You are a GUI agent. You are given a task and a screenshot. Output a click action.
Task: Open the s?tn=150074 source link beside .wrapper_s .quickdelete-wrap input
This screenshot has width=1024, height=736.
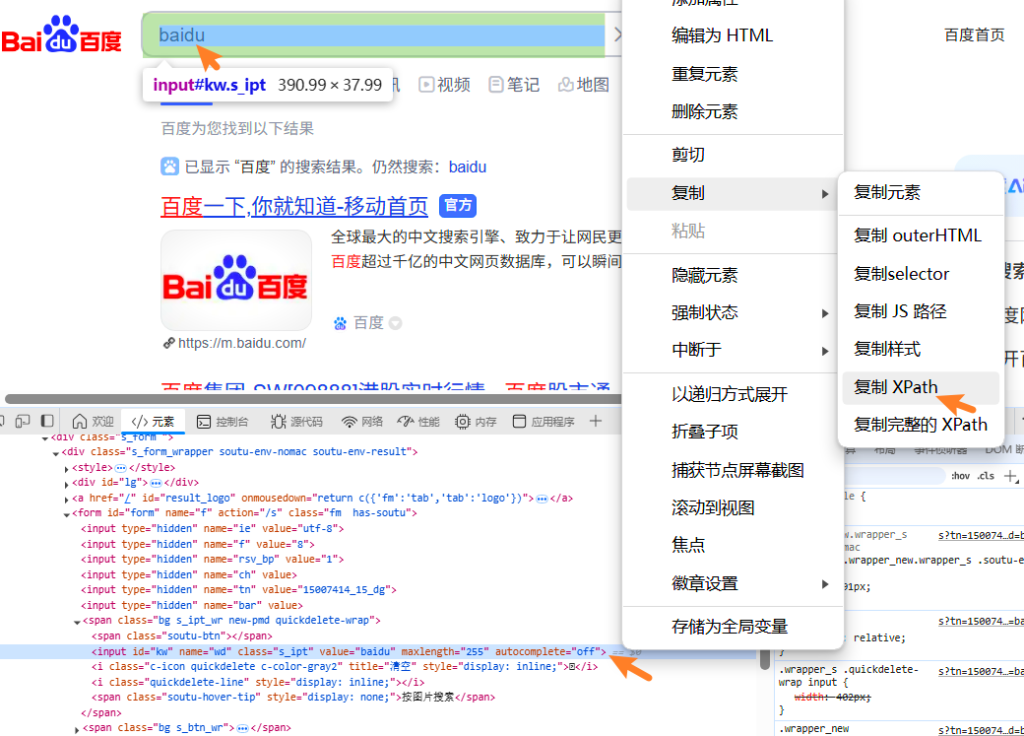point(981,671)
